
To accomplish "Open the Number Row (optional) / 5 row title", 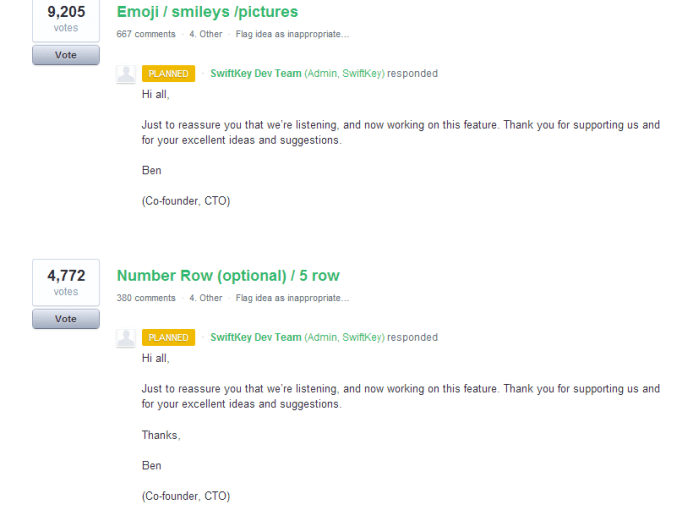I will pos(228,276).
